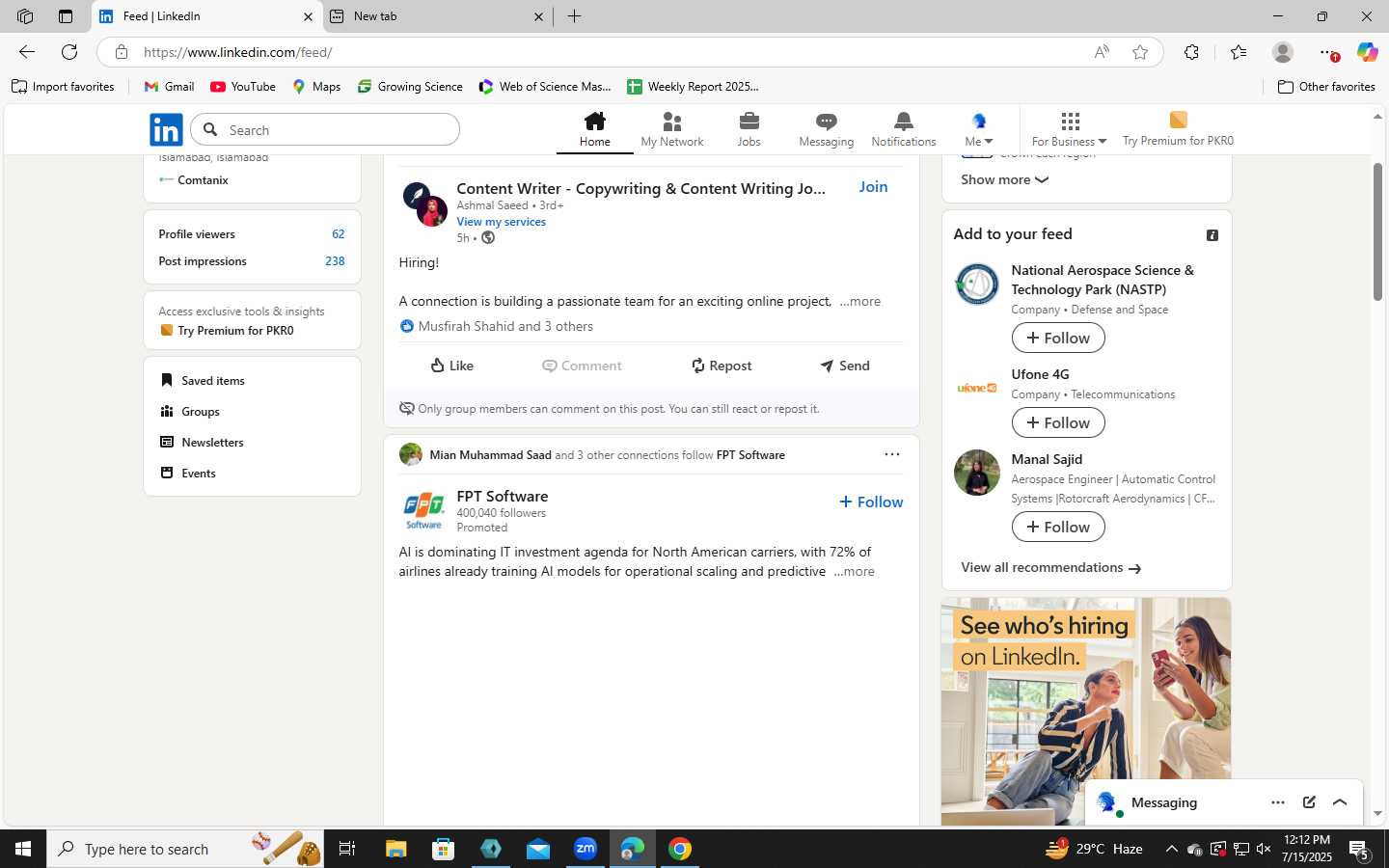Compose a new message icon
This screenshot has height=868, width=1389.
[x=1309, y=802]
